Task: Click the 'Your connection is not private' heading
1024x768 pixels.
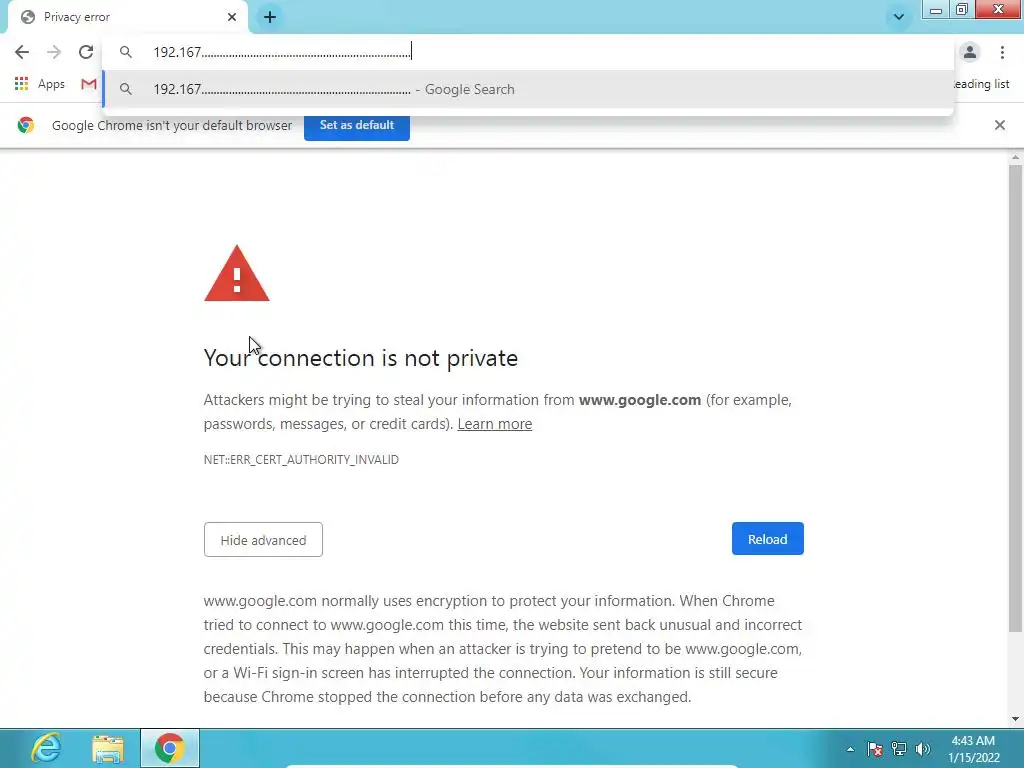Action: pos(360,358)
